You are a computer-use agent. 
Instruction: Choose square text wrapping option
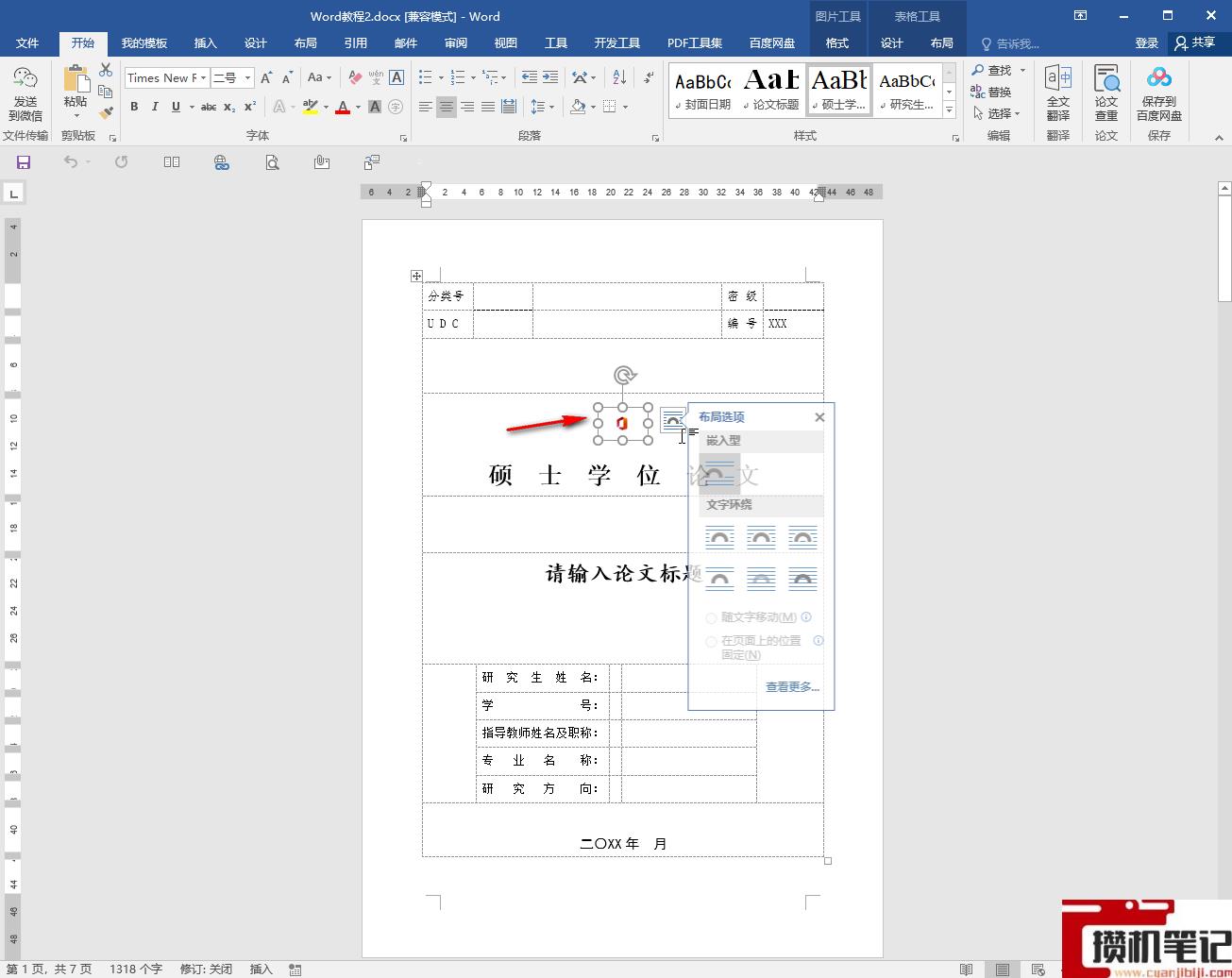(x=719, y=538)
